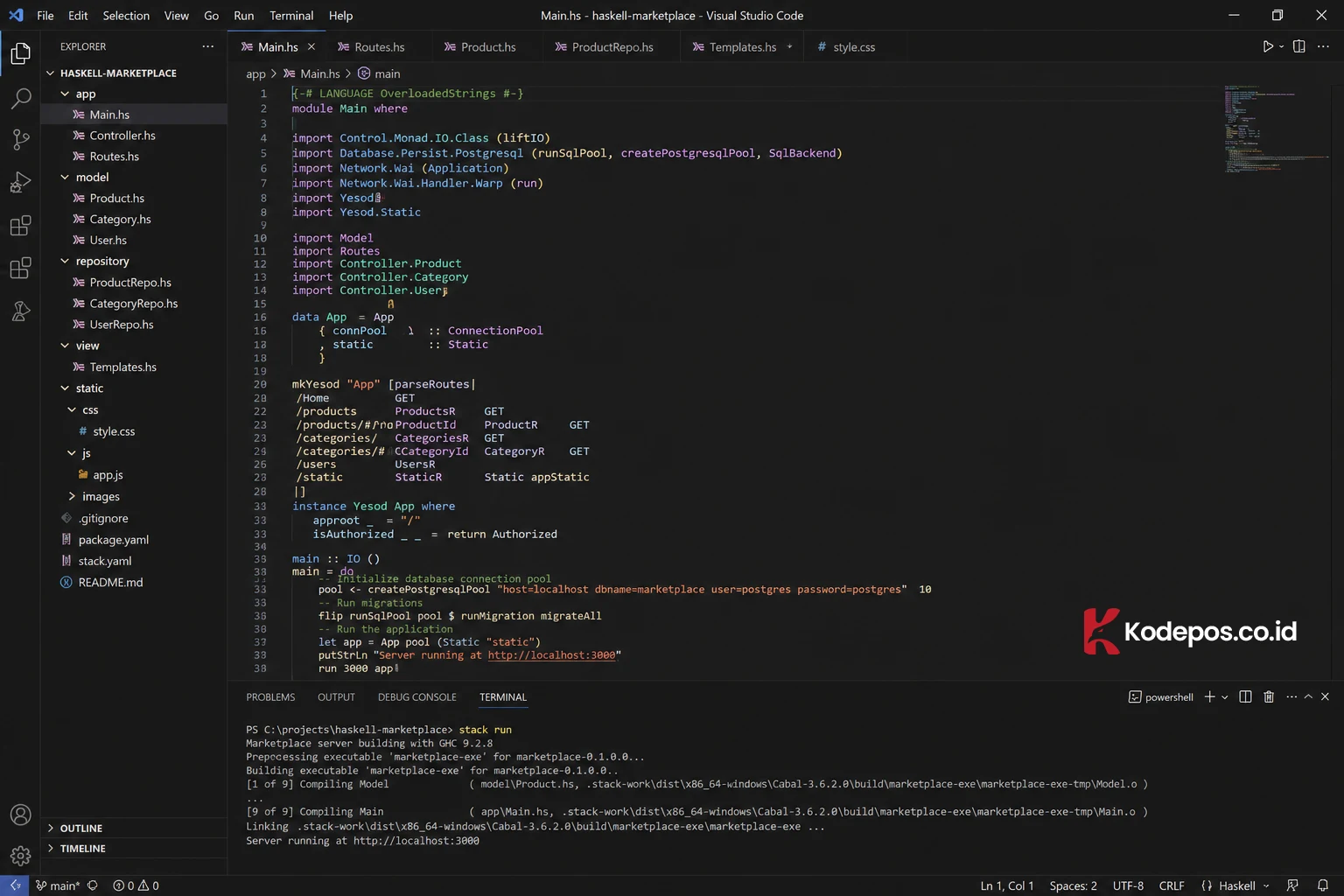Close the terminal panel
The height and width of the screenshot is (896, 1344).
pos(1325,696)
